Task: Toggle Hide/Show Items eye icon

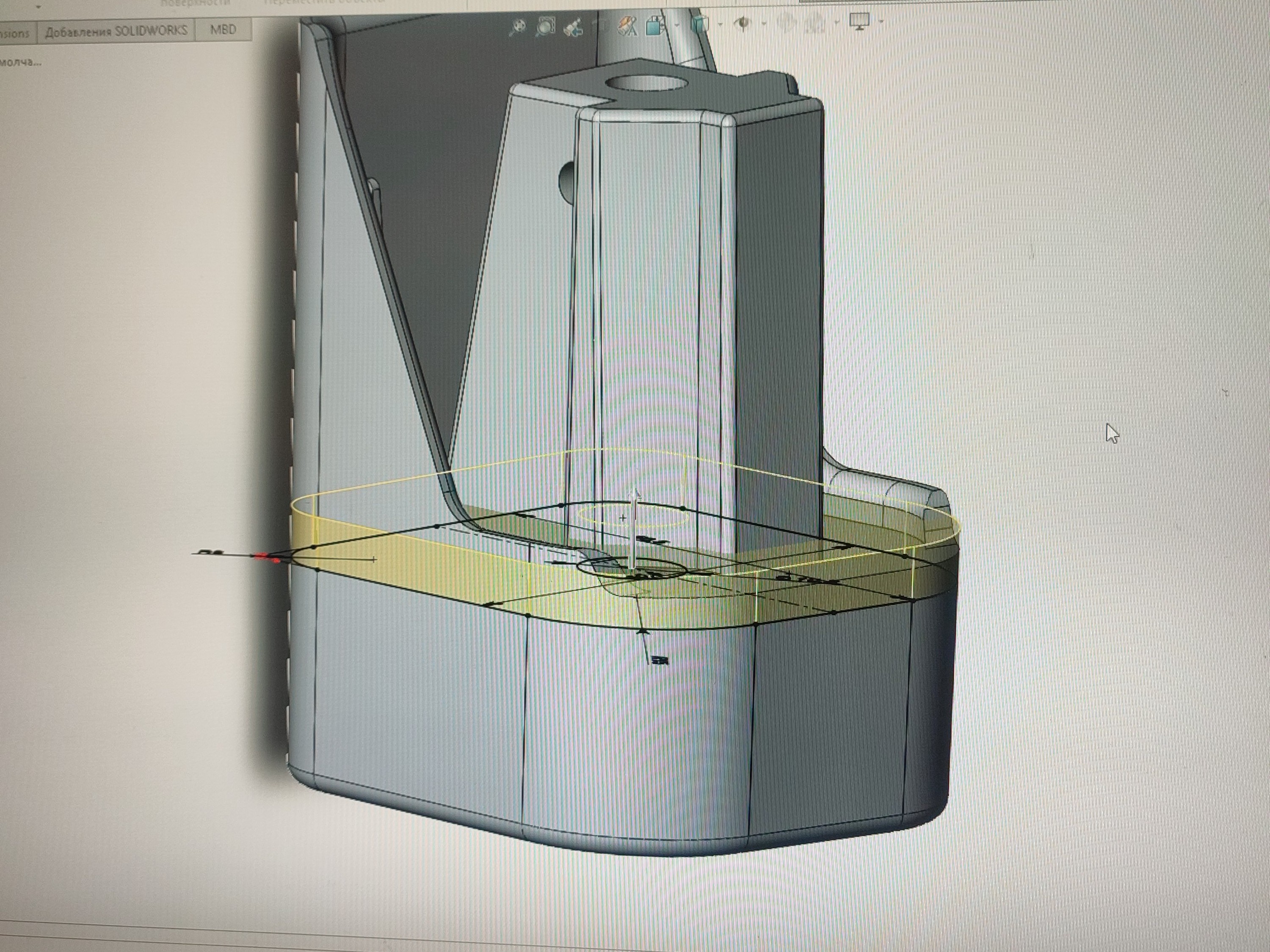Action: click(x=743, y=24)
